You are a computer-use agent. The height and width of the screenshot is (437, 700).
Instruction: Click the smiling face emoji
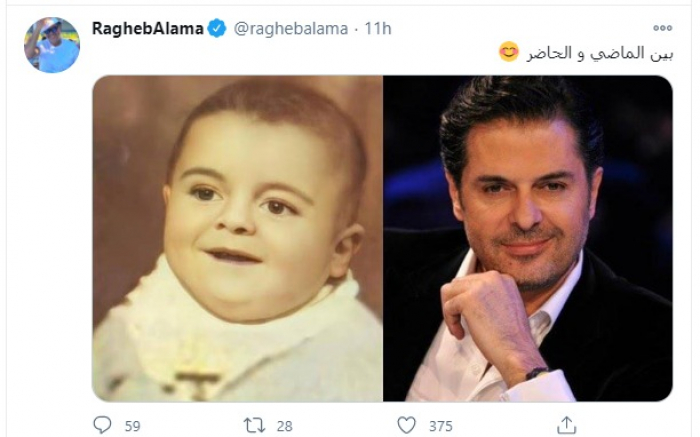(x=509, y=52)
